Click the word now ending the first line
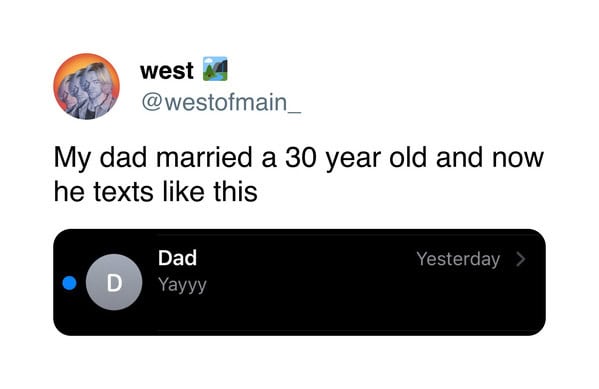Viewport: 599px width, 389px height. [x=518, y=159]
